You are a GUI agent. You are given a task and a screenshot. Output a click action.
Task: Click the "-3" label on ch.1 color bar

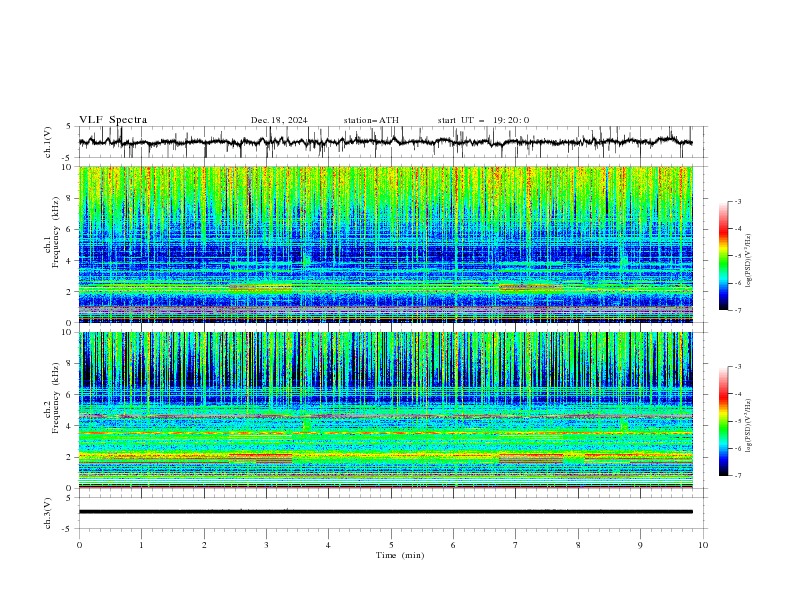tap(738, 201)
